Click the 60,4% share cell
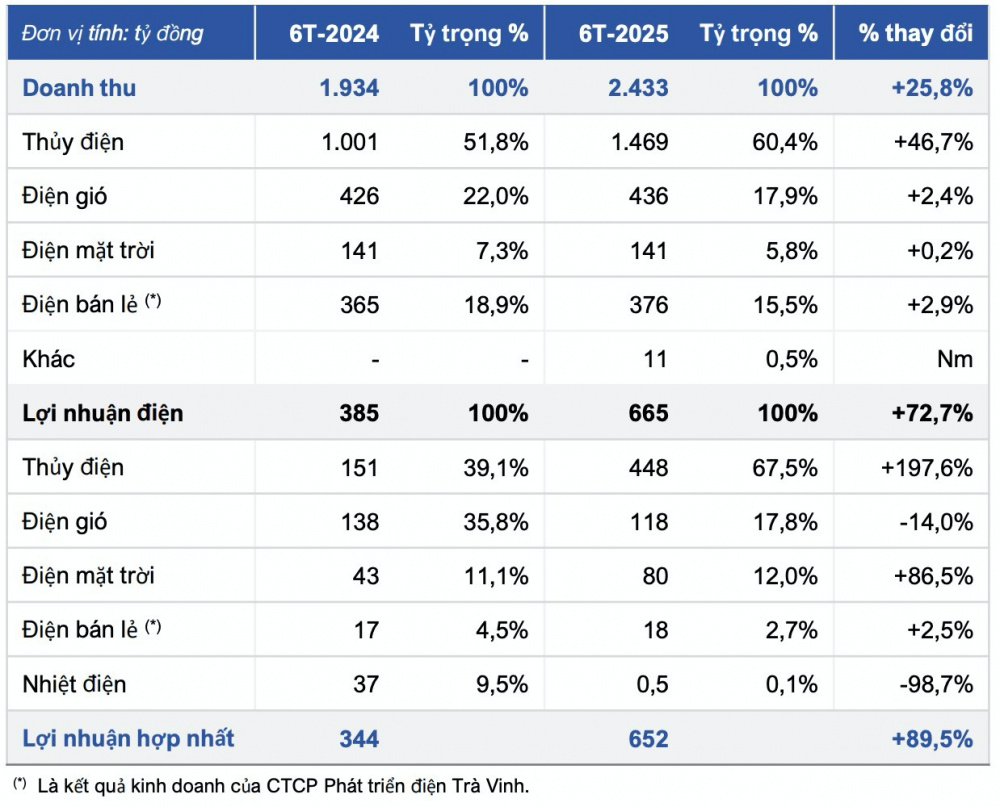This screenshot has height=807, width=1000. pos(787,142)
